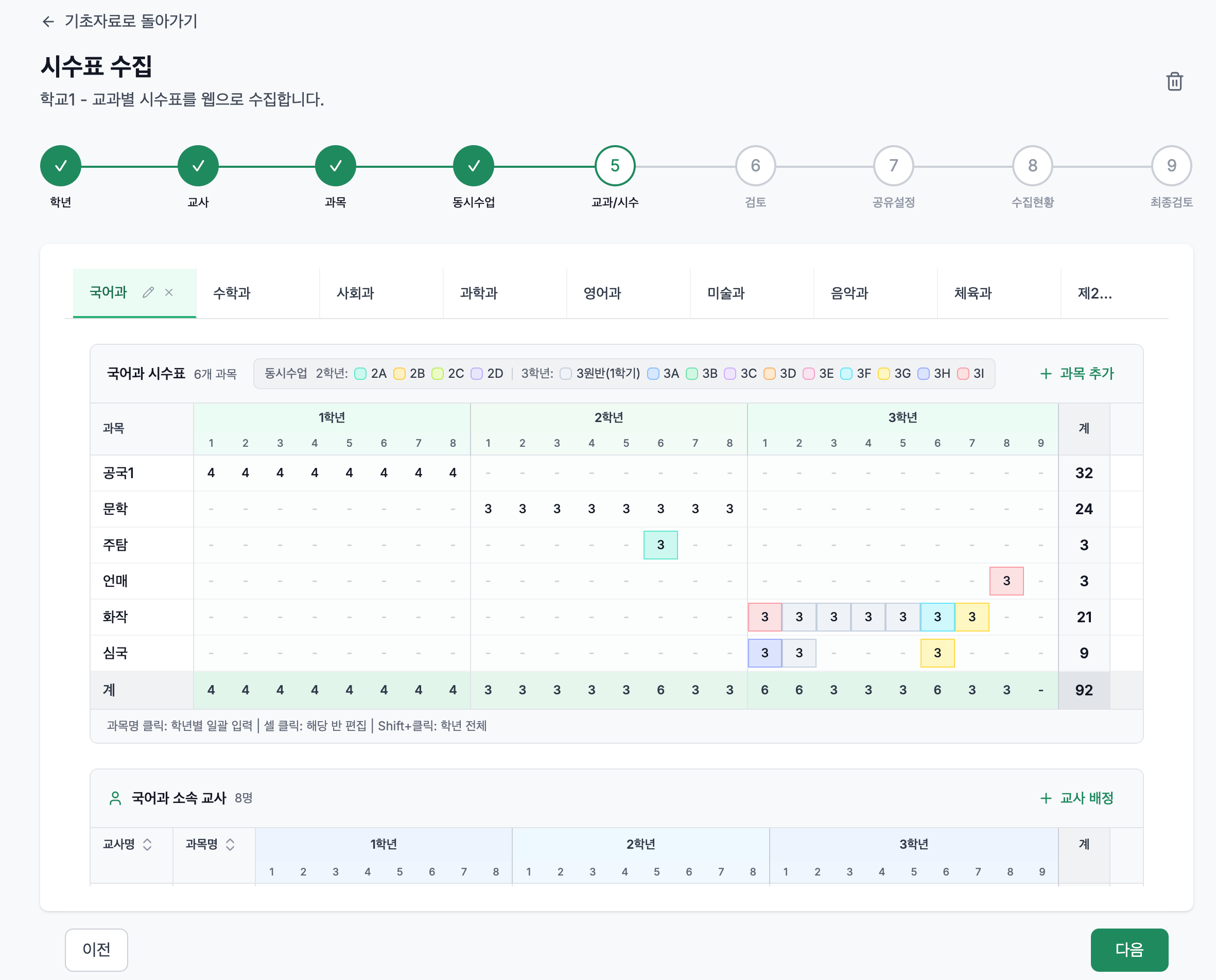
Task: Switch to the 수학과 tab
Action: 232,293
